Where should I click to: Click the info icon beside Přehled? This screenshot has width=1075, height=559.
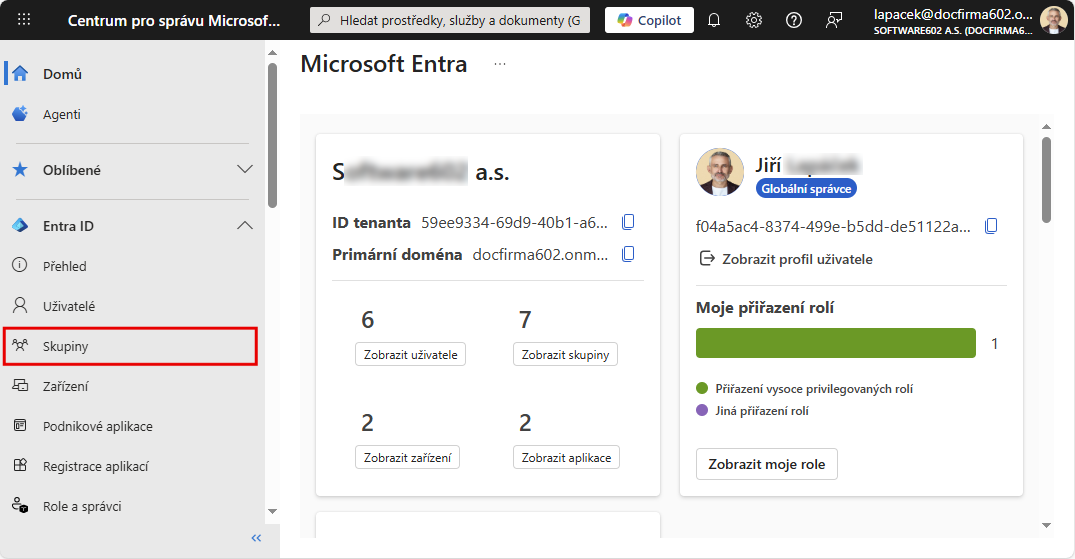(20, 265)
